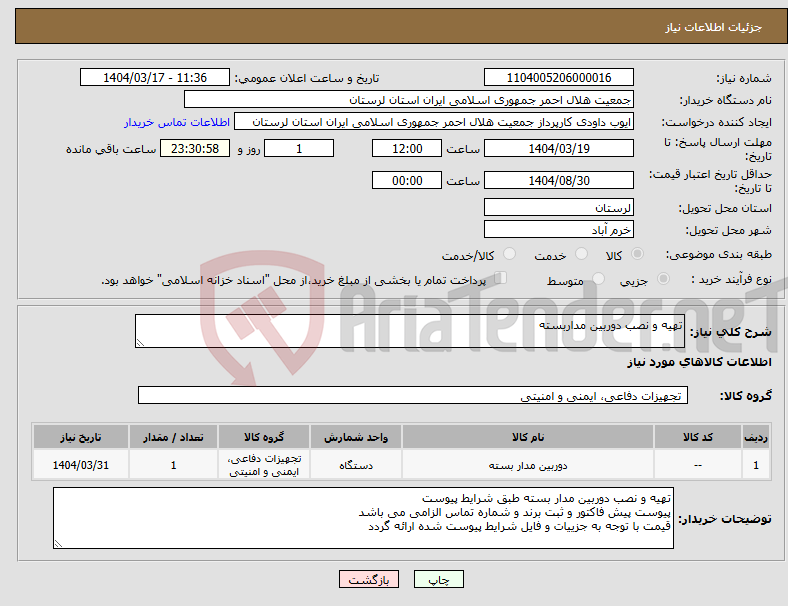Click the کد کالا column header
This screenshot has height=606, width=788.
pos(698,437)
